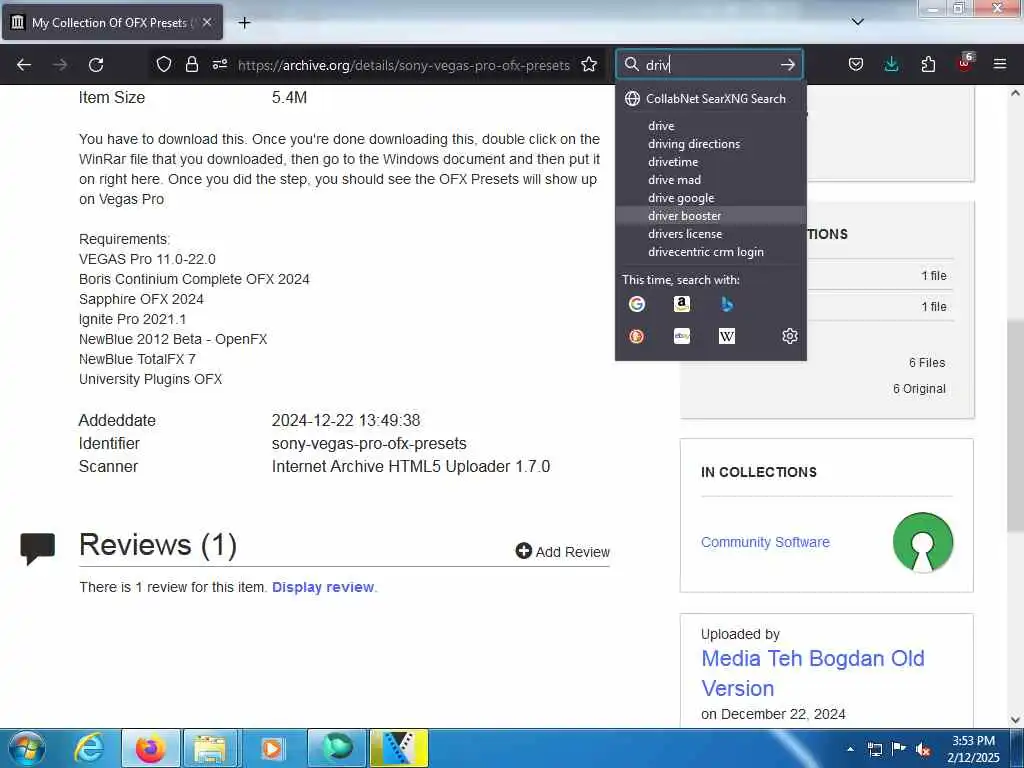Search this time with eBay
The height and width of the screenshot is (768, 1024).
coord(682,336)
